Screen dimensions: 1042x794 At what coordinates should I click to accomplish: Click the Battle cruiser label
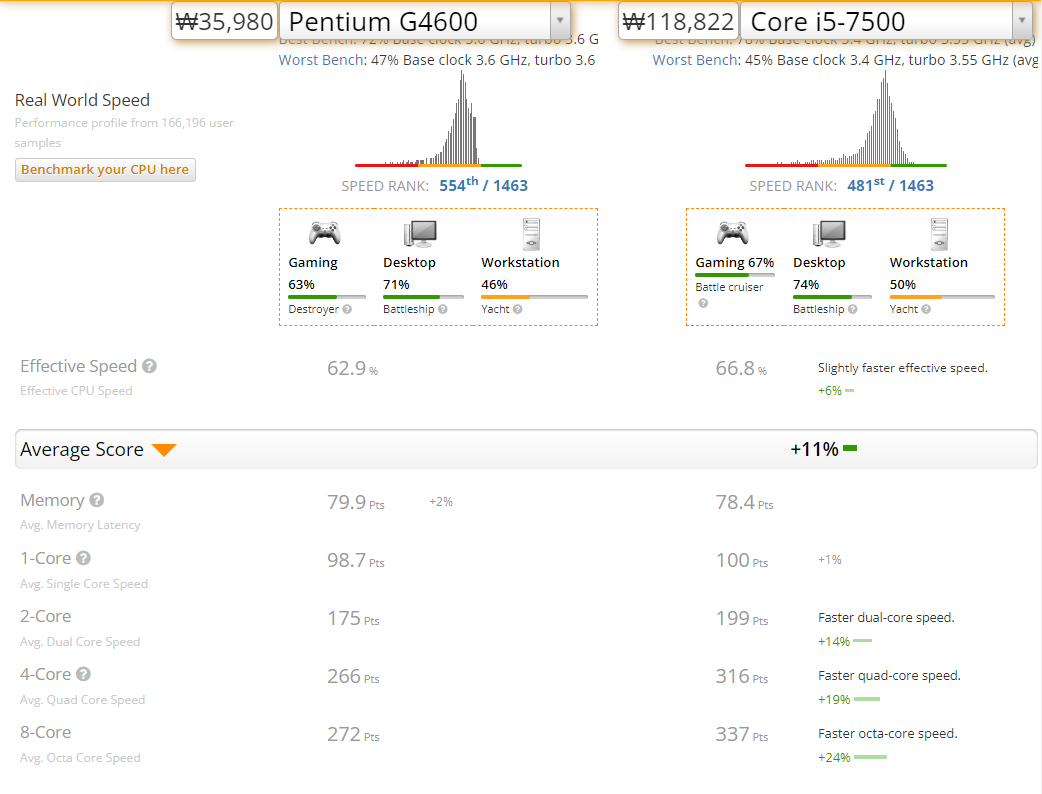coord(729,287)
